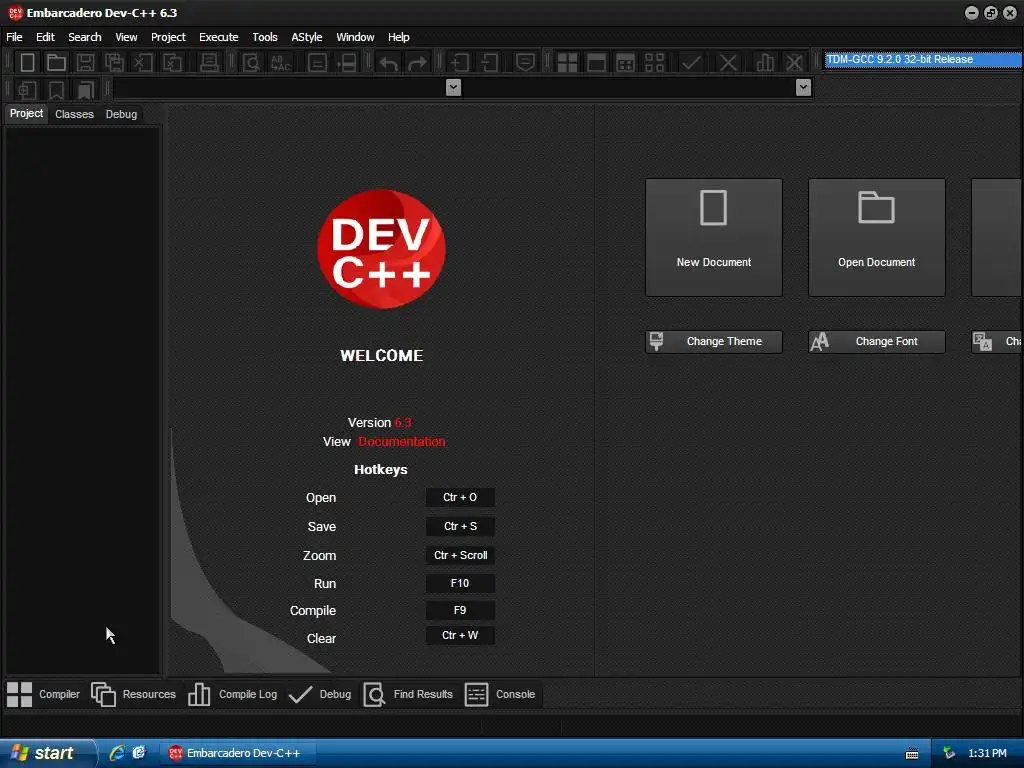
Task: Open the AStyle menu
Action: (x=307, y=37)
